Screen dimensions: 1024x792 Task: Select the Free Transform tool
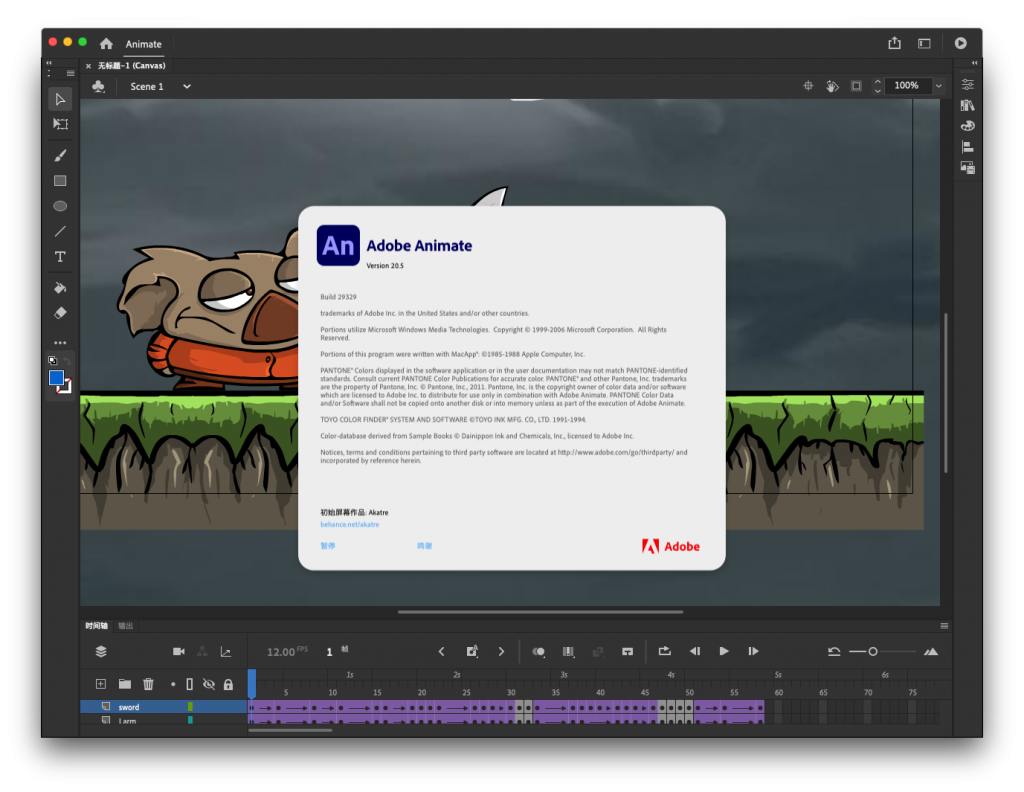[60, 124]
